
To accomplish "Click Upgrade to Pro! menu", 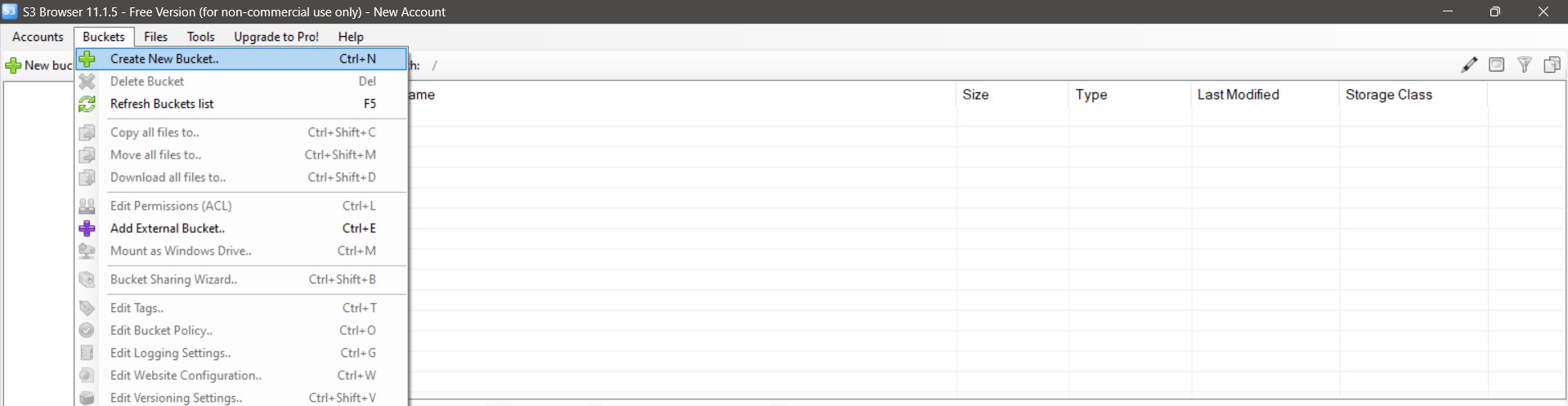I will click(276, 37).
